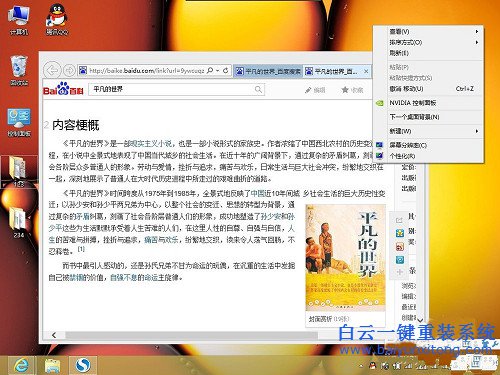Image resolution: width=500 pixels, height=375 pixels.
Task: Click the 编辑 edit button
Action: pos(315,90)
